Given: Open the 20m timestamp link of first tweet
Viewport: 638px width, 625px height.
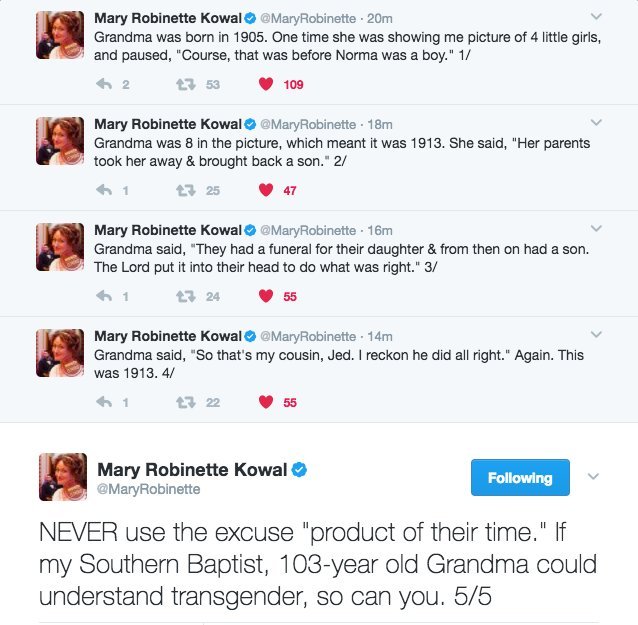Looking at the screenshot, I should [x=380, y=18].
